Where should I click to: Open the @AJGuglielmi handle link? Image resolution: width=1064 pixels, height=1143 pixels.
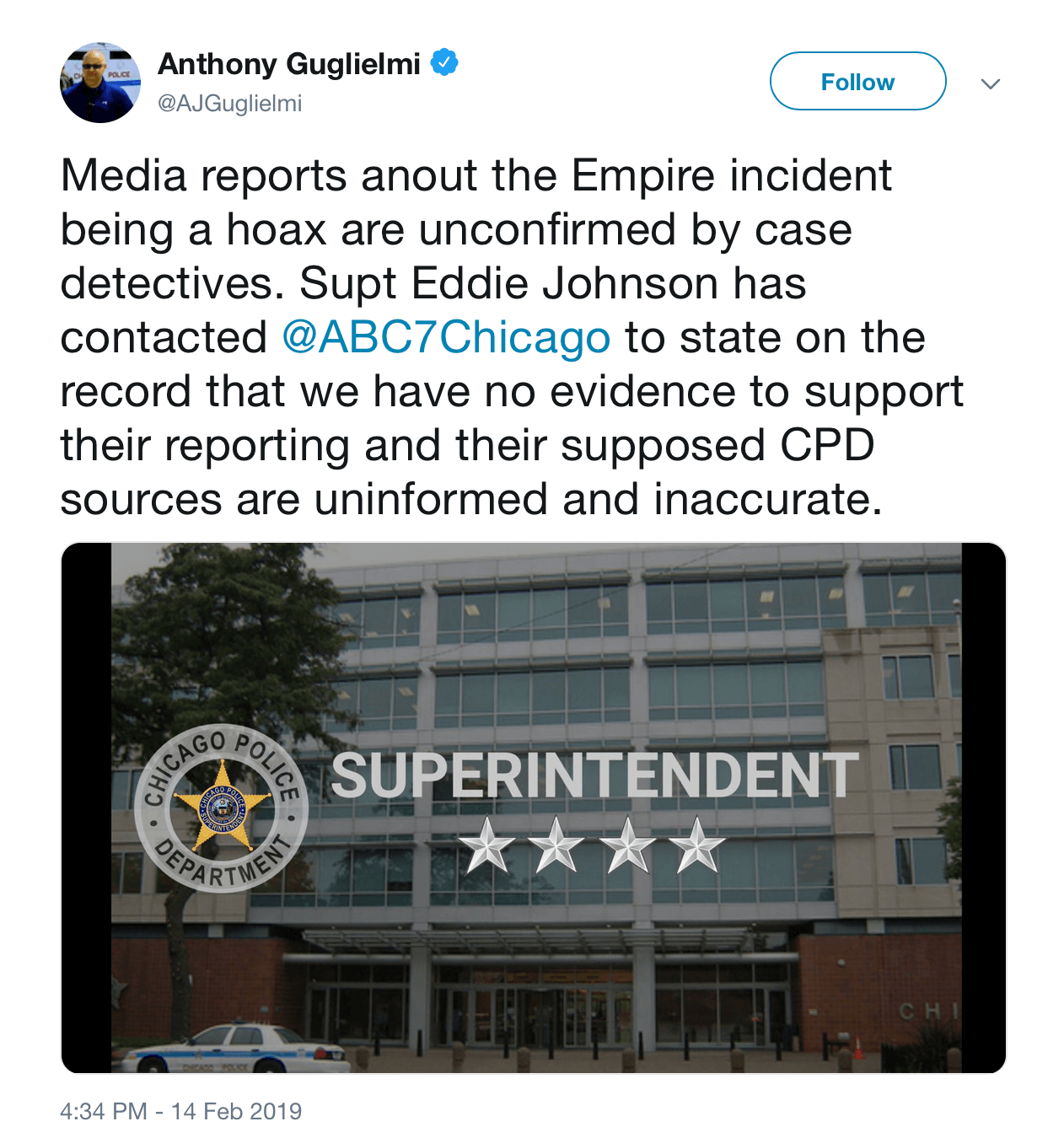229,103
